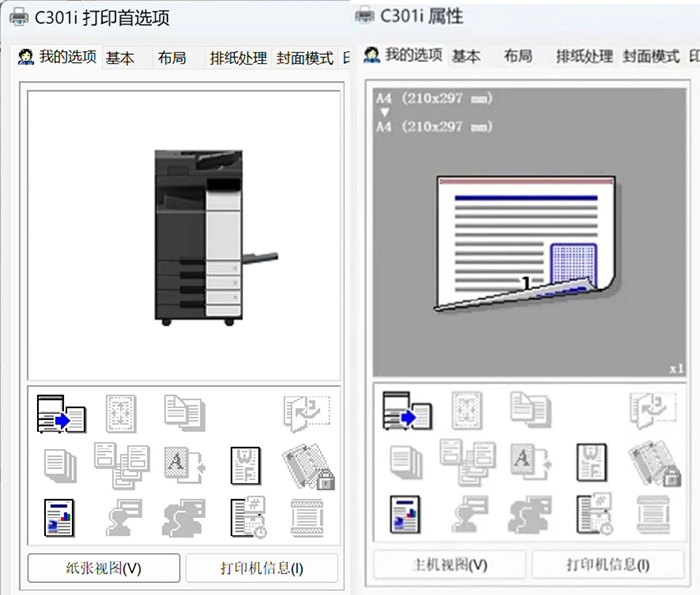This screenshot has height=595, width=700.
Task: Select 排纸处理 tab in 打印首选项 window
Action: [x=238, y=58]
